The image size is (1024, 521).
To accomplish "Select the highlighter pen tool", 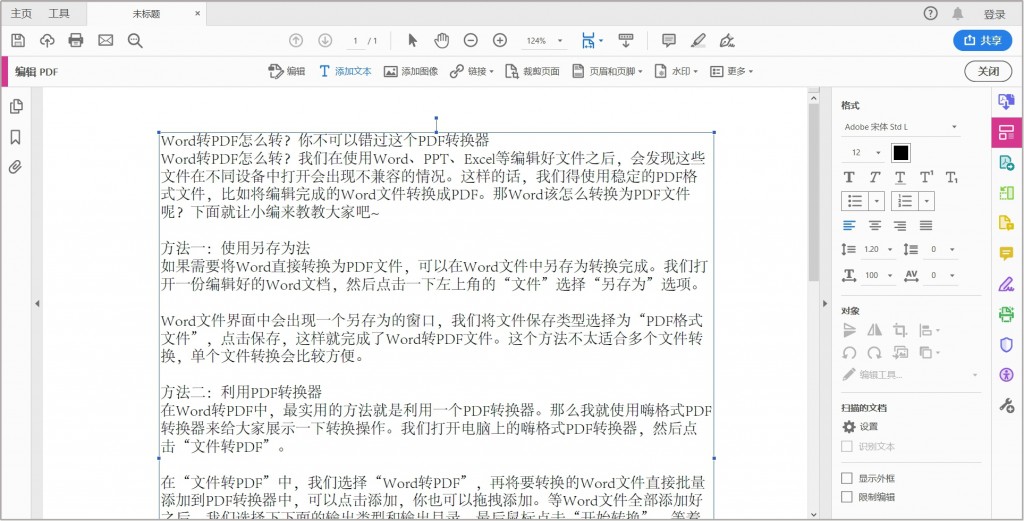I will point(698,40).
